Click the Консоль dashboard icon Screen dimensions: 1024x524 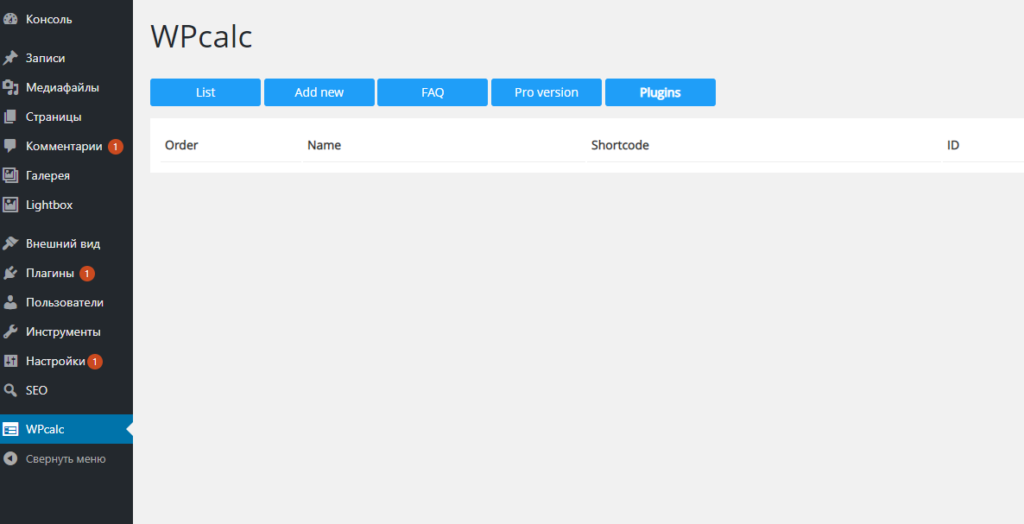(x=10, y=20)
